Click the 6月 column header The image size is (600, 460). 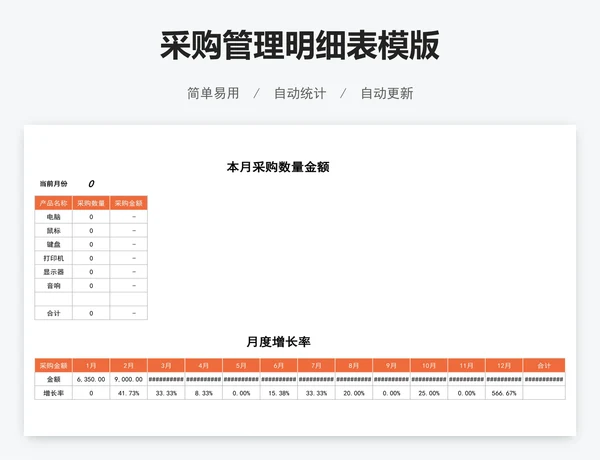[x=279, y=365]
